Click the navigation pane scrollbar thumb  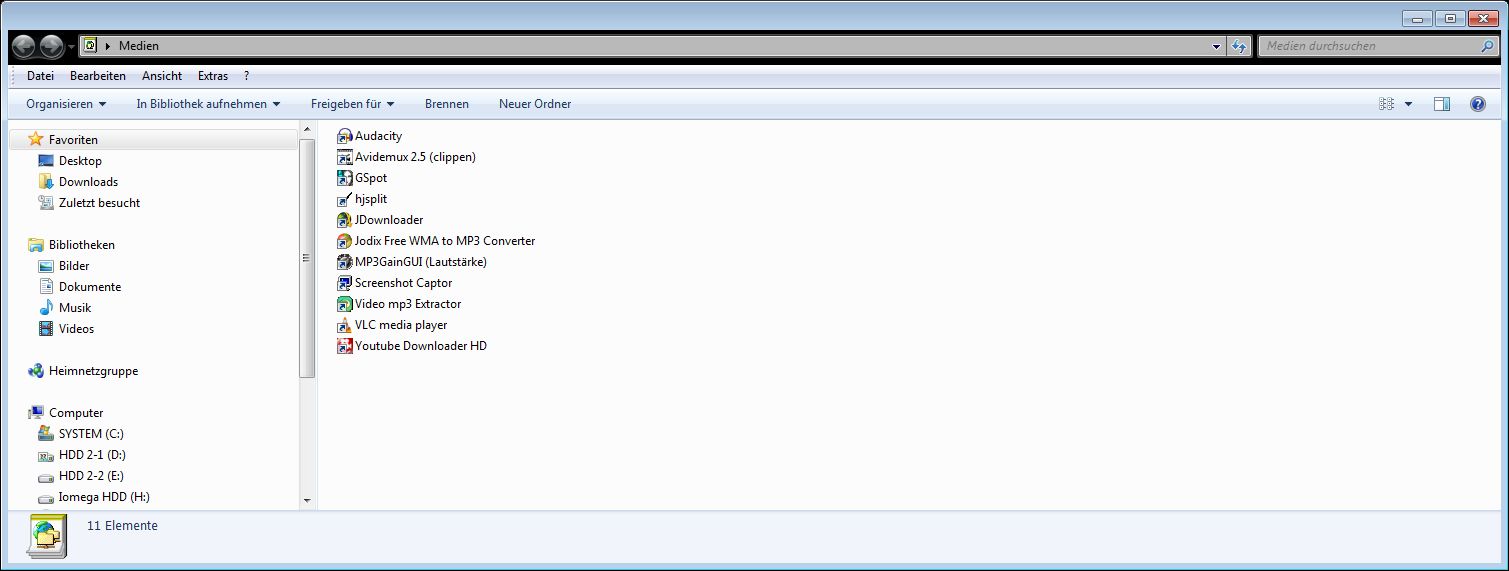coord(307,258)
